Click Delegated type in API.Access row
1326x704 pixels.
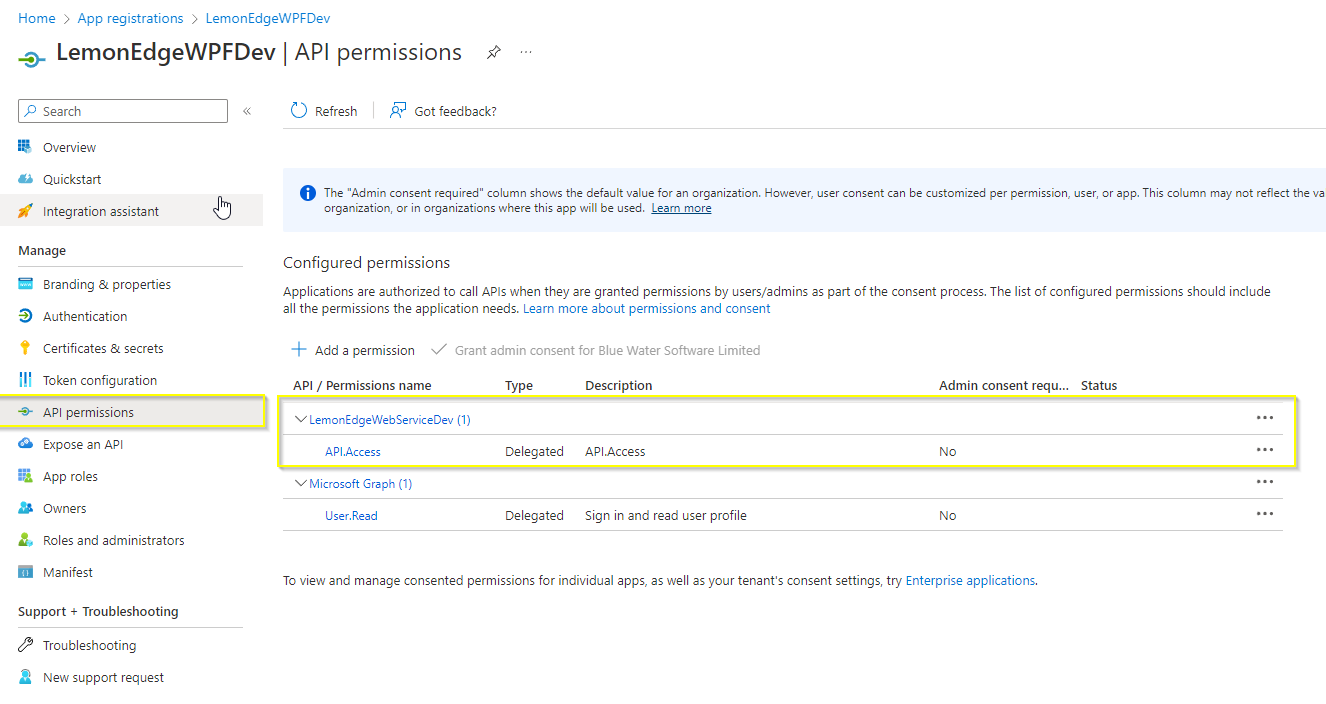(534, 452)
